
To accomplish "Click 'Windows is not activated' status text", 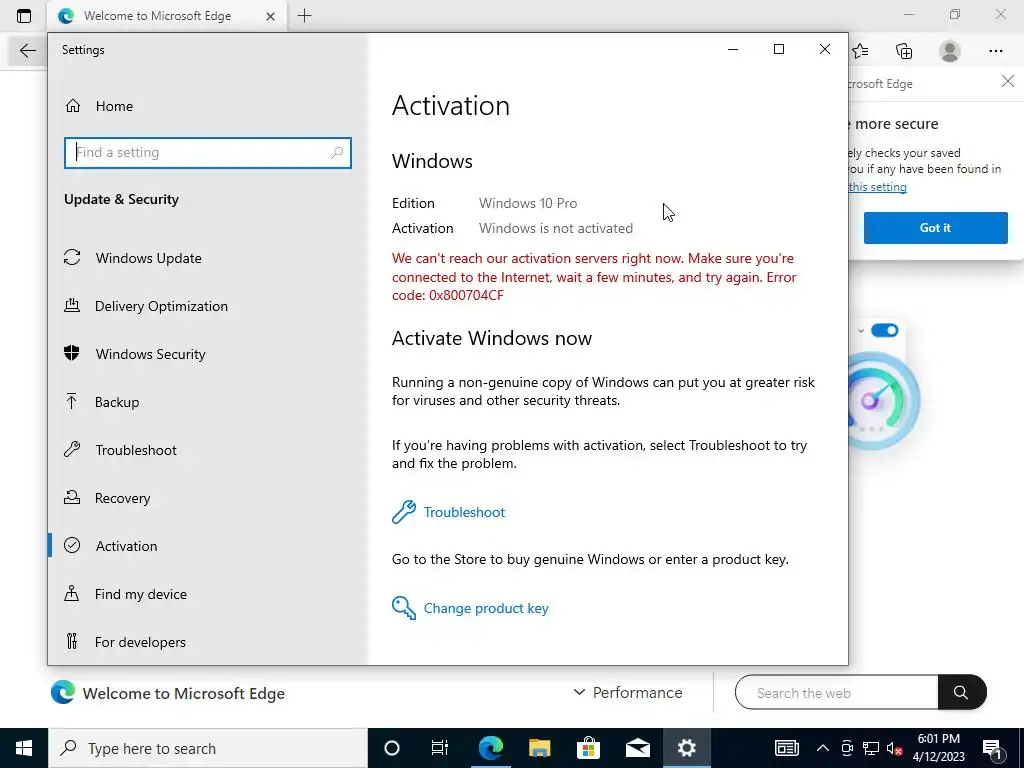I will click(556, 228).
